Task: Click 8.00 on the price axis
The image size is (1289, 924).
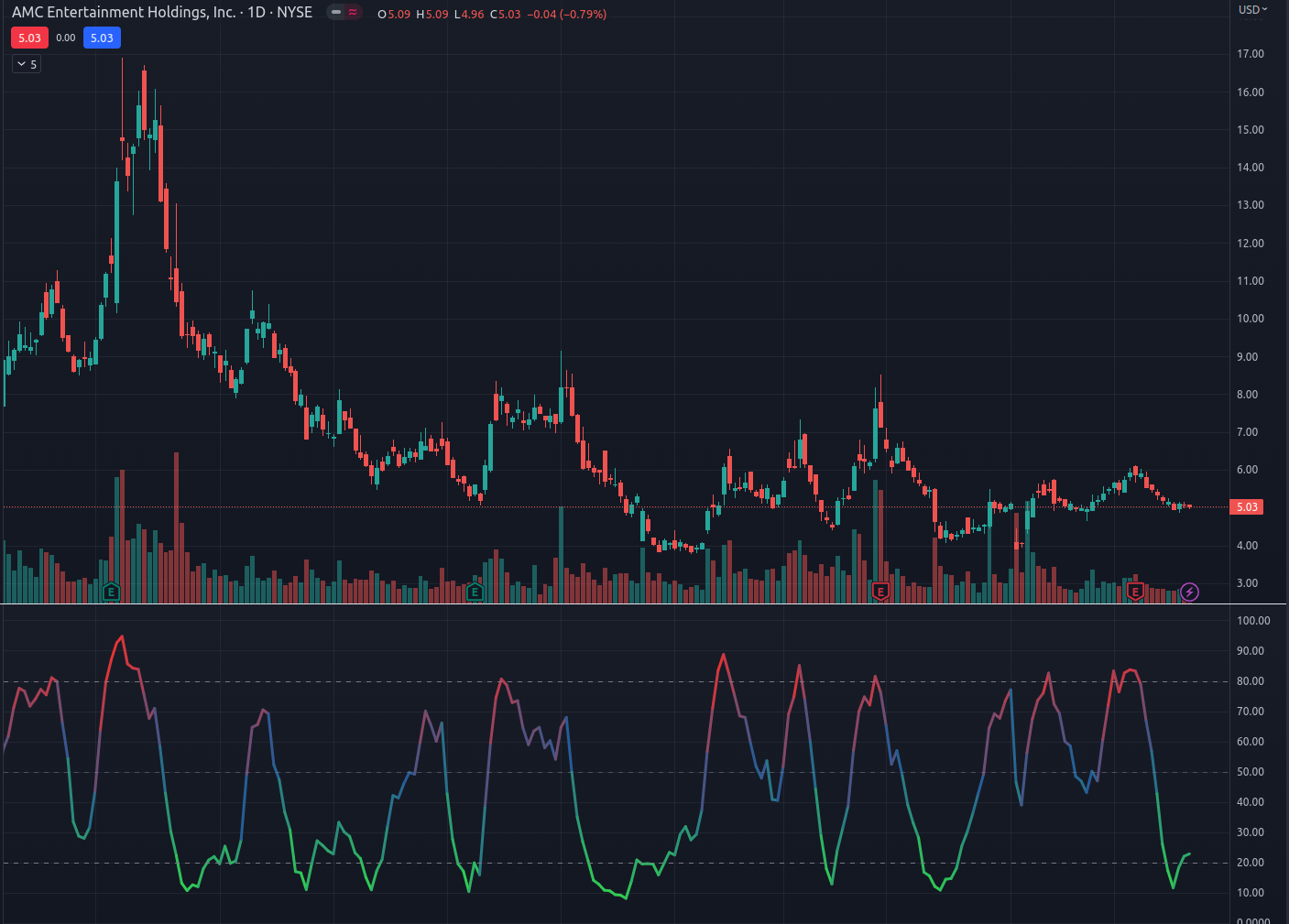Action: pyautogui.click(x=1248, y=395)
